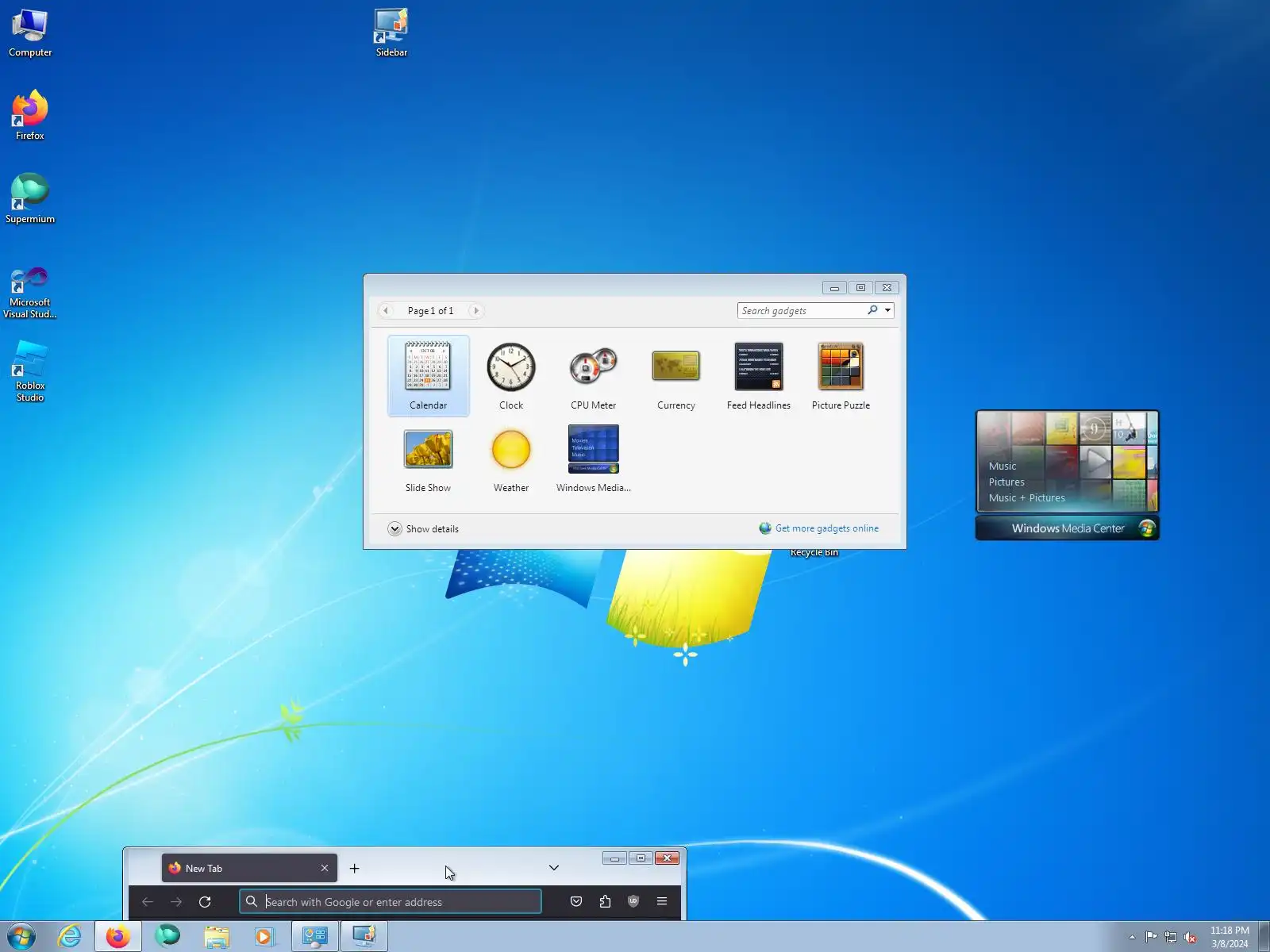The width and height of the screenshot is (1270, 952).
Task: Launch Windows Media Player from the taskbar
Action: (x=265, y=936)
